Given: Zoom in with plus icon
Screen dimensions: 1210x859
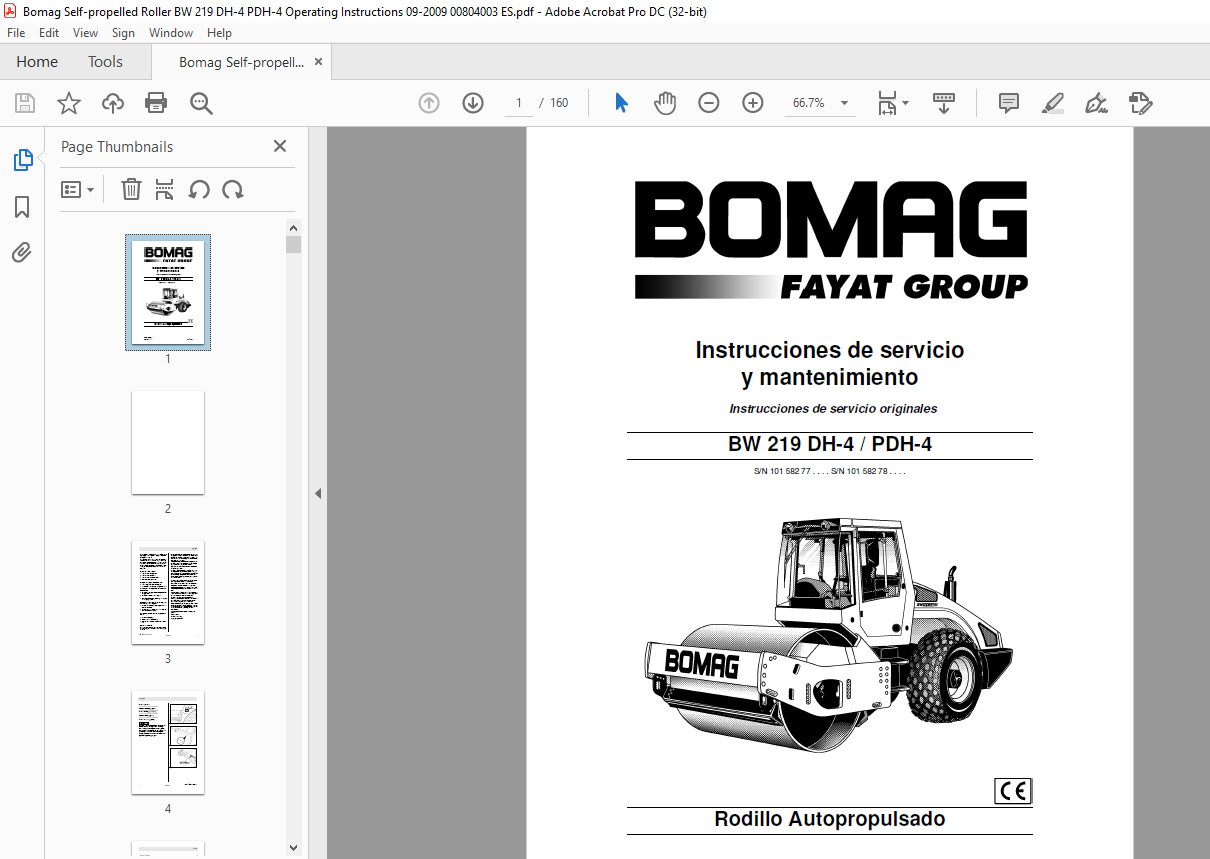Looking at the screenshot, I should (x=753, y=103).
